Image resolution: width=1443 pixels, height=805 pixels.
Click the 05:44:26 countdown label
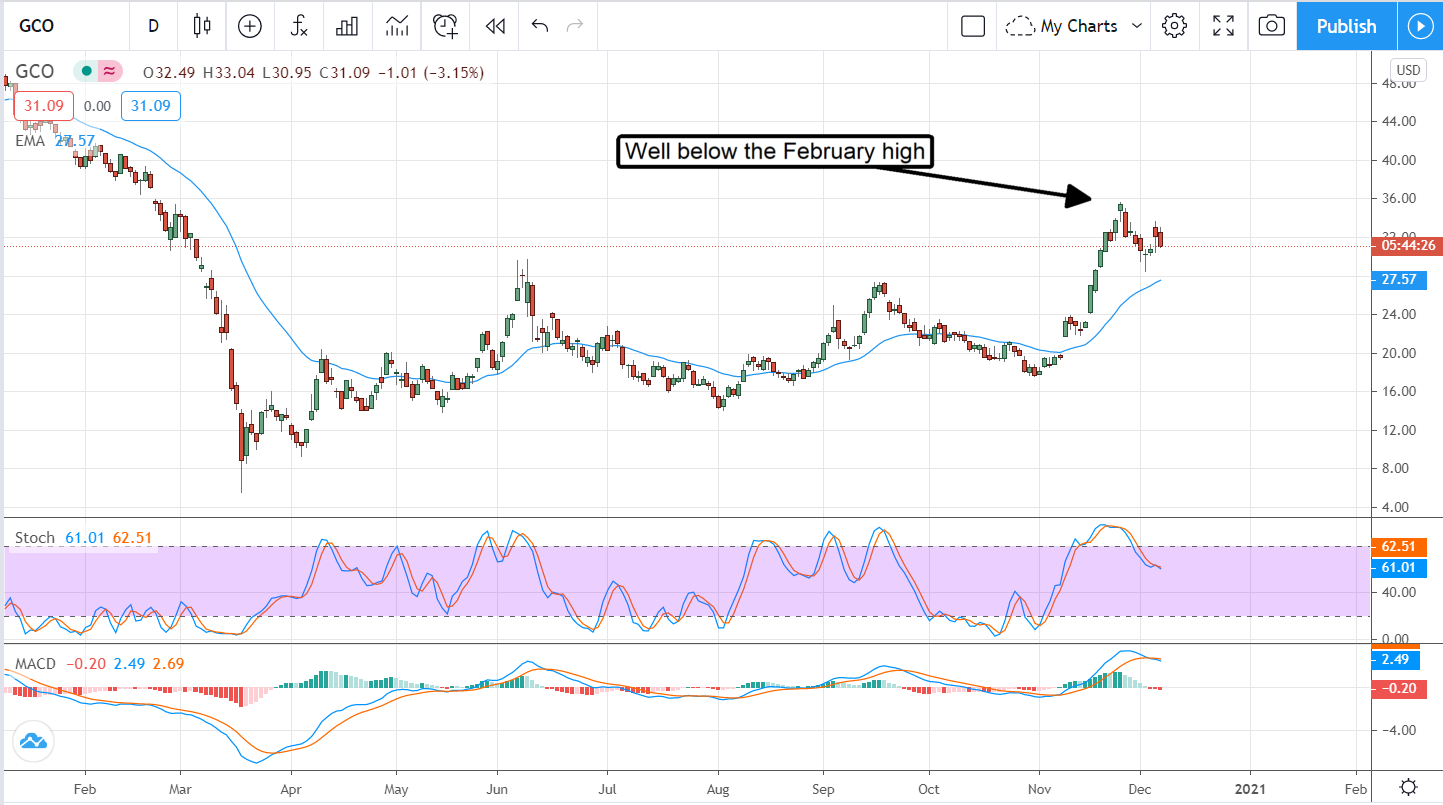click(1408, 245)
